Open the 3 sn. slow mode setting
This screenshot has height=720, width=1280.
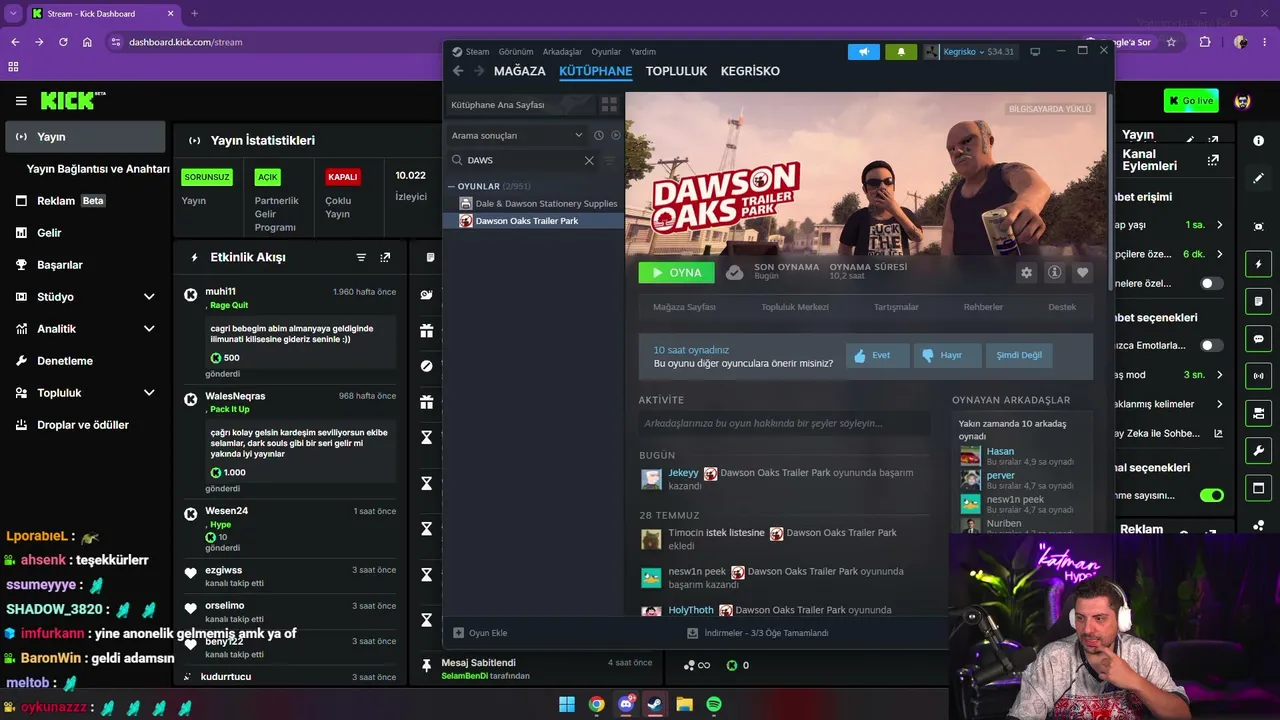pyautogui.click(x=1204, y=375)
